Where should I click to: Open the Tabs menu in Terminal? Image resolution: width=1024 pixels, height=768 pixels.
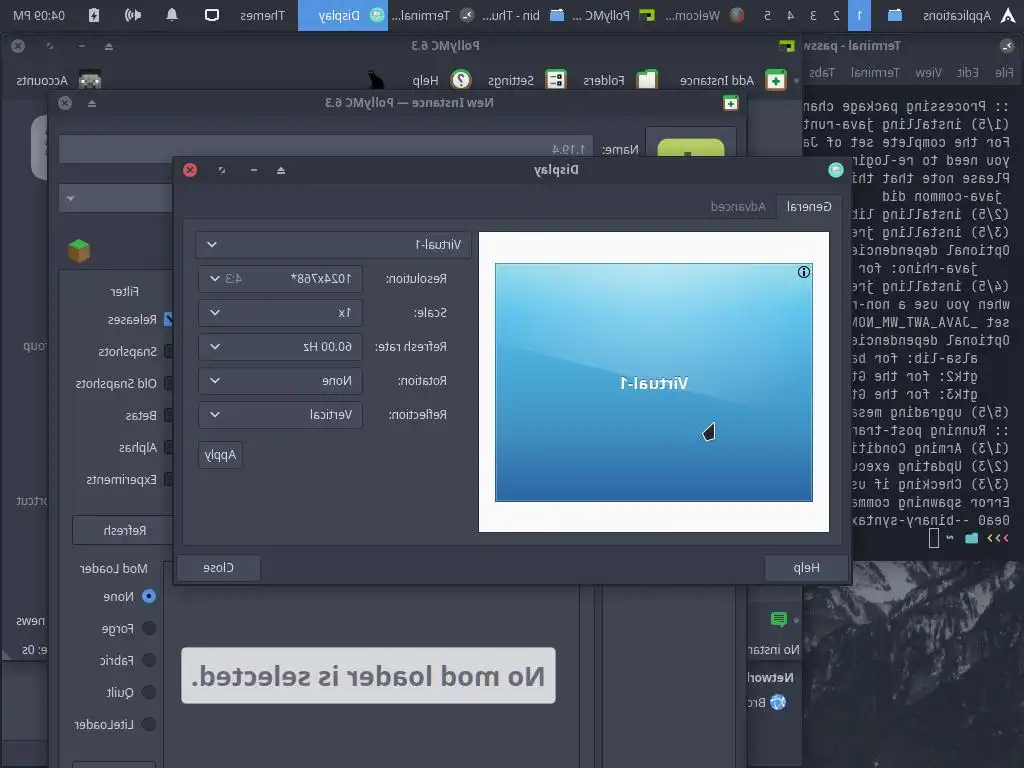[822, 72]
